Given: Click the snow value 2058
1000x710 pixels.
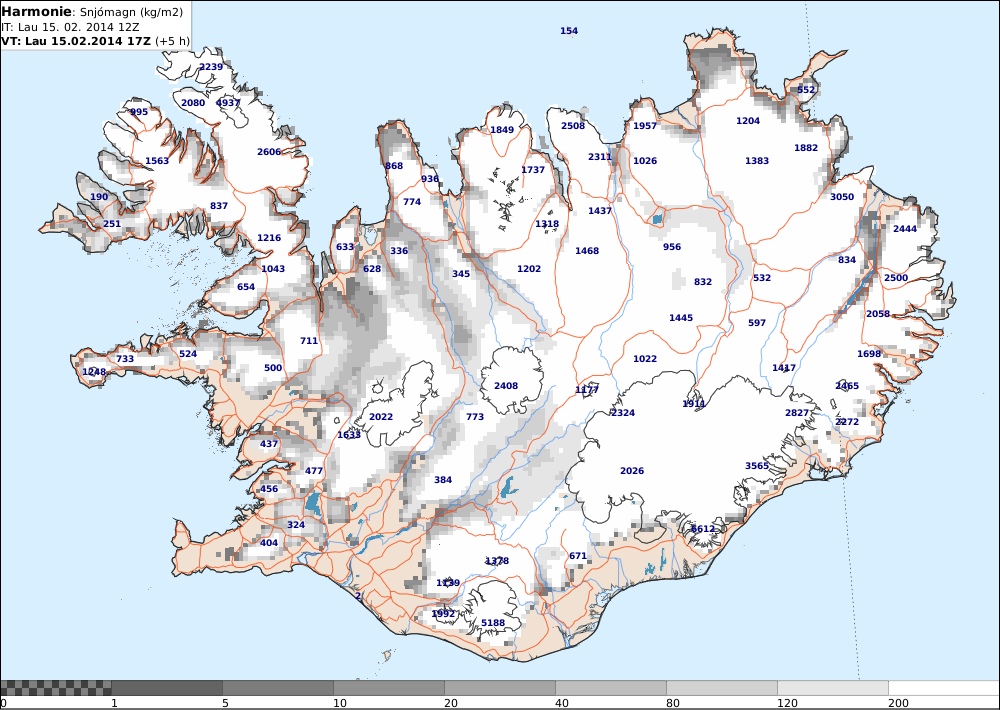Looking at the screenshot, I should tap(878, 314).
